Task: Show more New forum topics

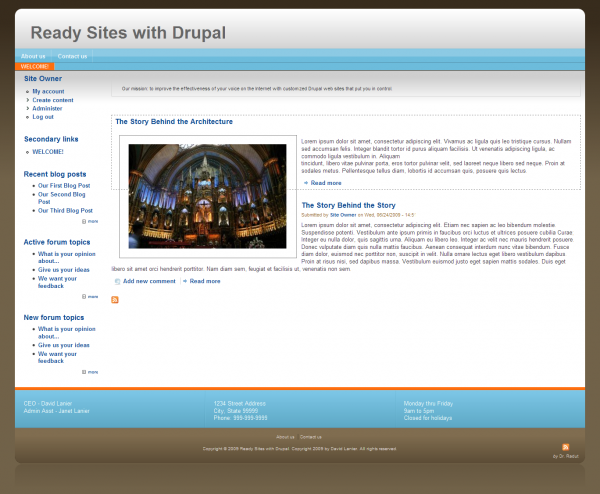Action: pos(91,371)
